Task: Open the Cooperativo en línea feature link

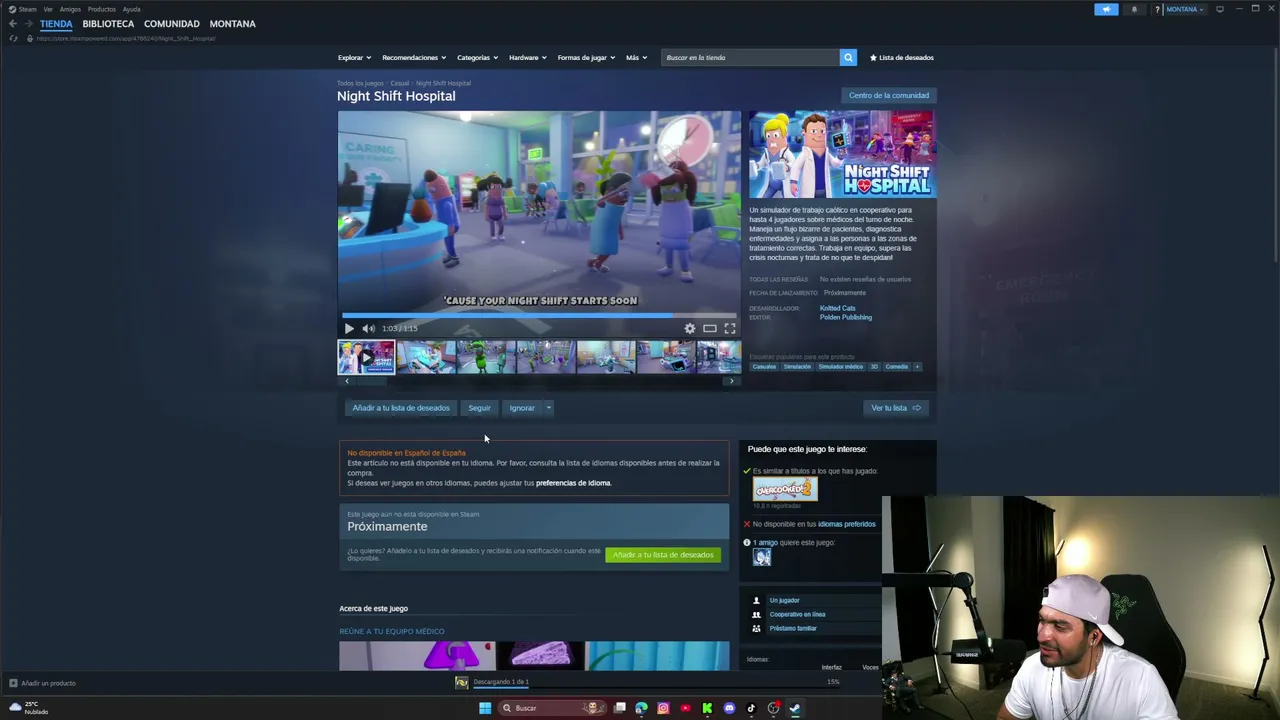Action: (797, 614)
